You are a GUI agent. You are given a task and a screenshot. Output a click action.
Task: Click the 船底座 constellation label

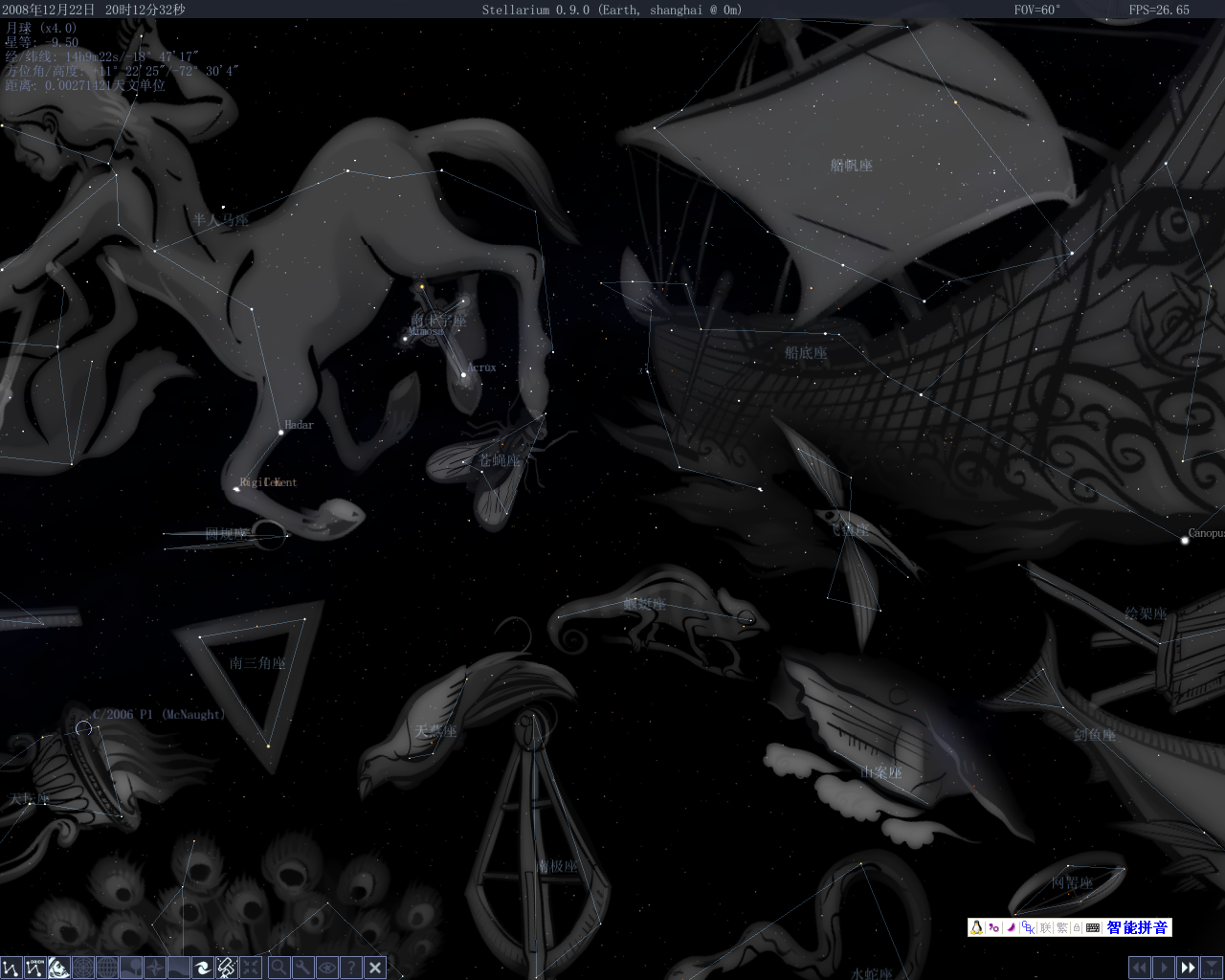(x=806, y=353)
